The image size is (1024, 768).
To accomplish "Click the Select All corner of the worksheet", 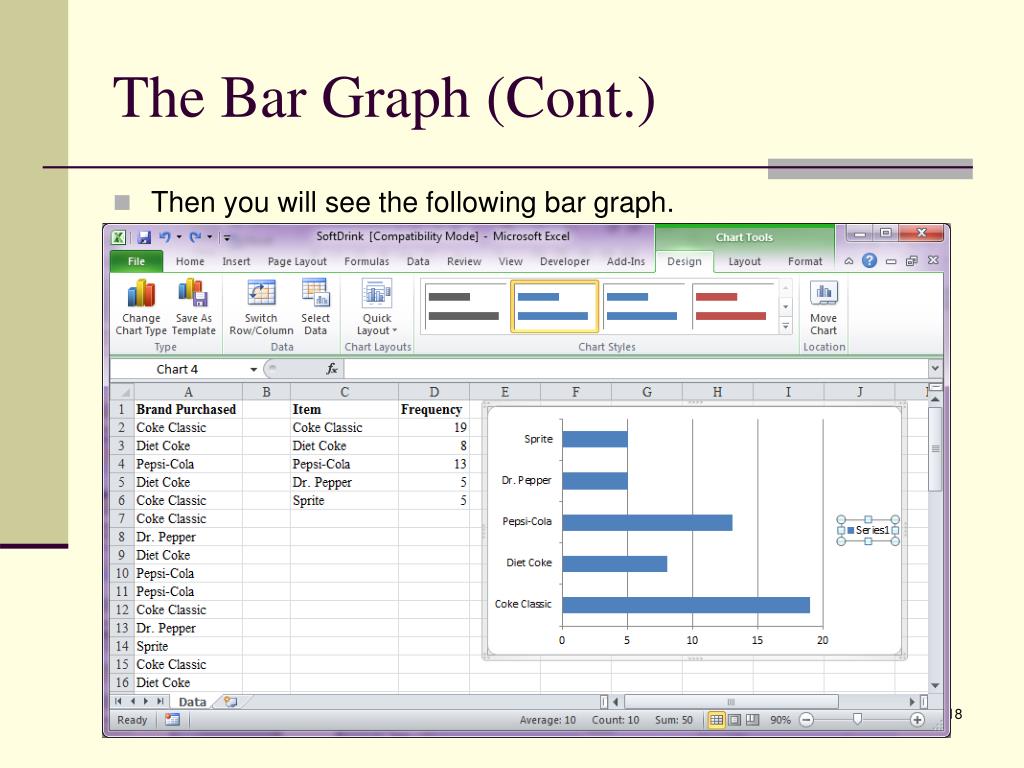I will 122,392.
